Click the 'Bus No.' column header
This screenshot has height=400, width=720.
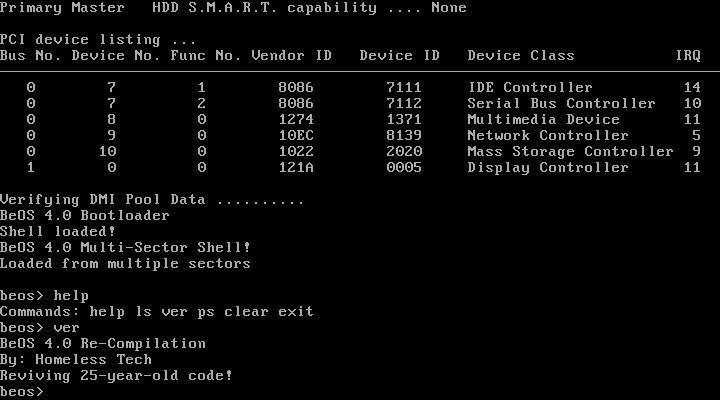(30, 56)
